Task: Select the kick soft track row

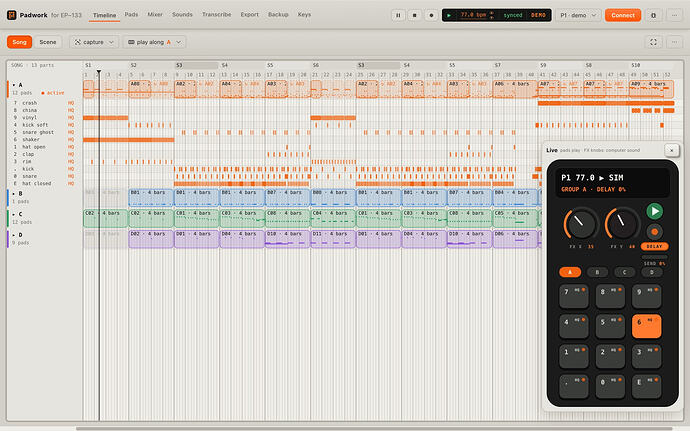Action: [x=44, y=125]
